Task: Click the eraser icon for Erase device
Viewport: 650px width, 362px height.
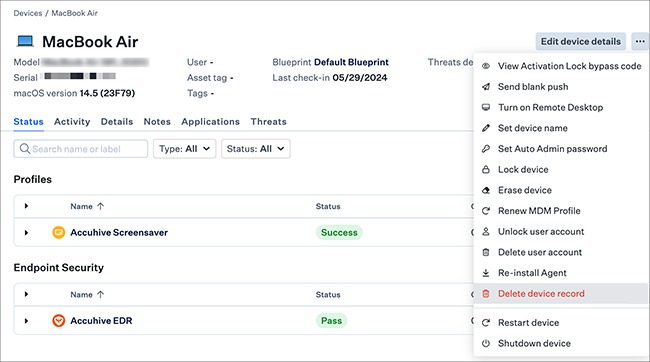Action: 486,190
